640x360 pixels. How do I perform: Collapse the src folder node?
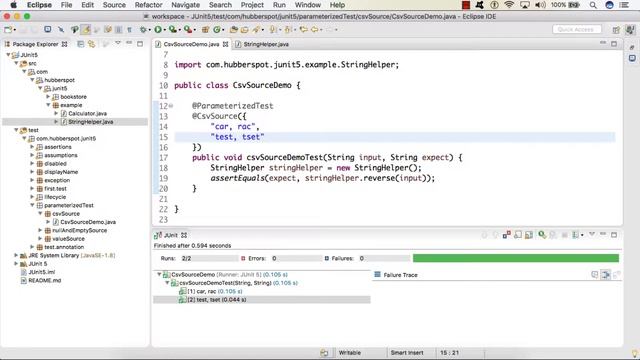coord(16,63)
